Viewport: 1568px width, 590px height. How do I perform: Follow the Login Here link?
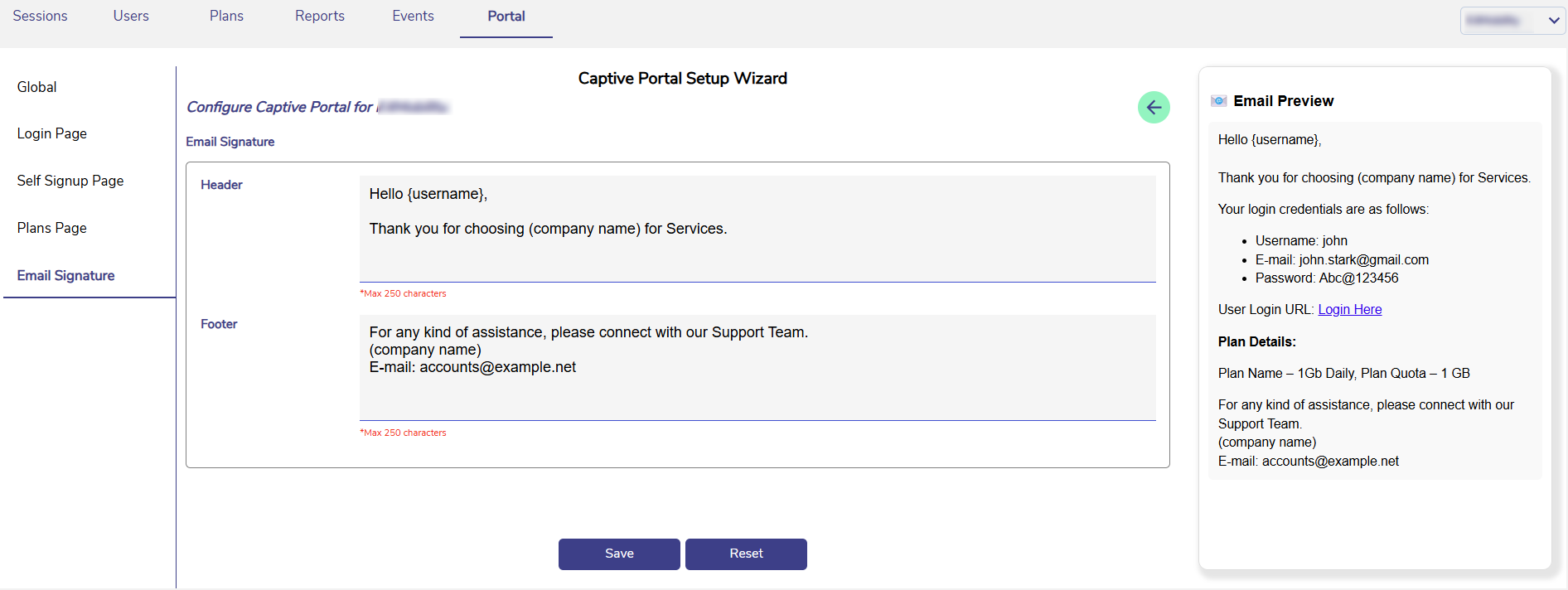click(x=1349, y=309)
